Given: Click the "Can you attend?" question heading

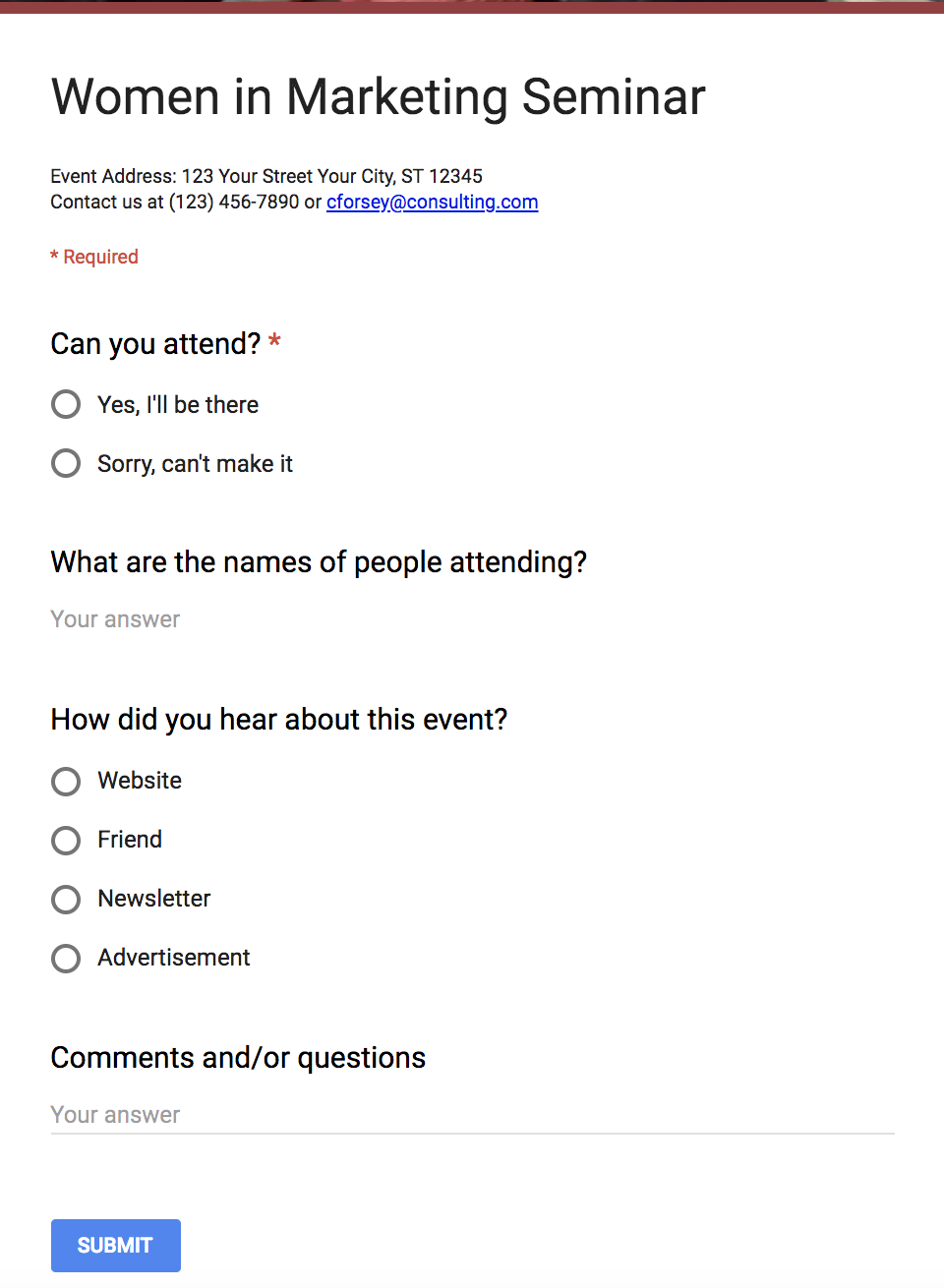Looking at the screenshot, I should point(155,344).
